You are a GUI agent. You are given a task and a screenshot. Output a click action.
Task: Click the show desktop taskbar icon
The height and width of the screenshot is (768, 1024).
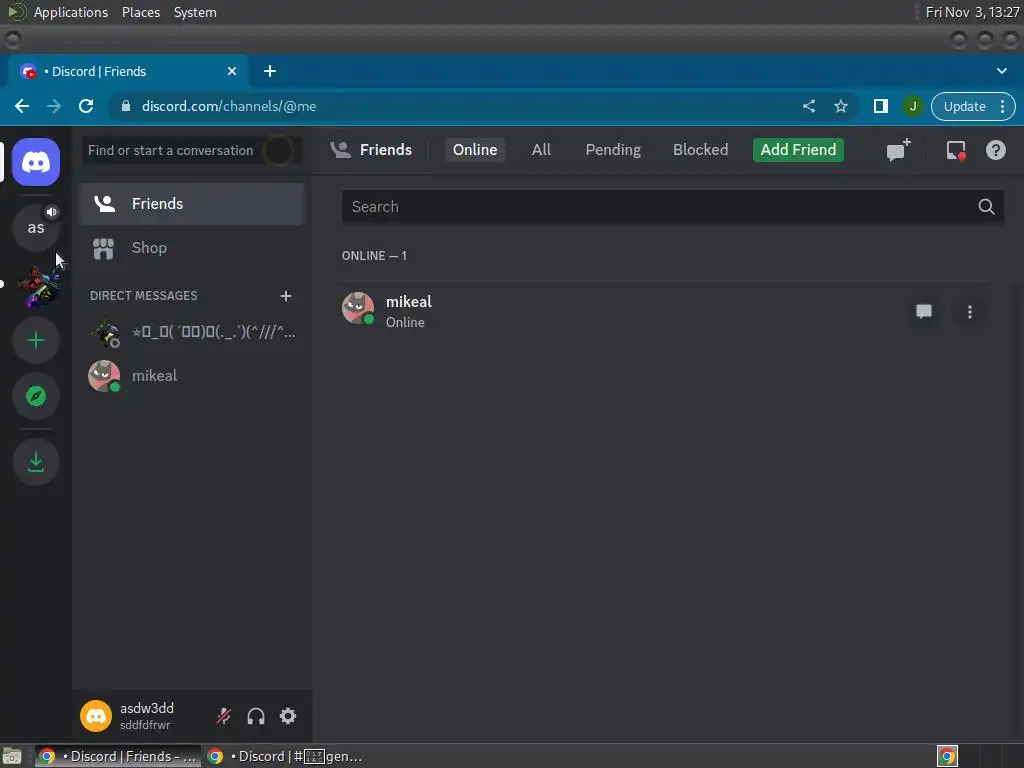point(12,756)
